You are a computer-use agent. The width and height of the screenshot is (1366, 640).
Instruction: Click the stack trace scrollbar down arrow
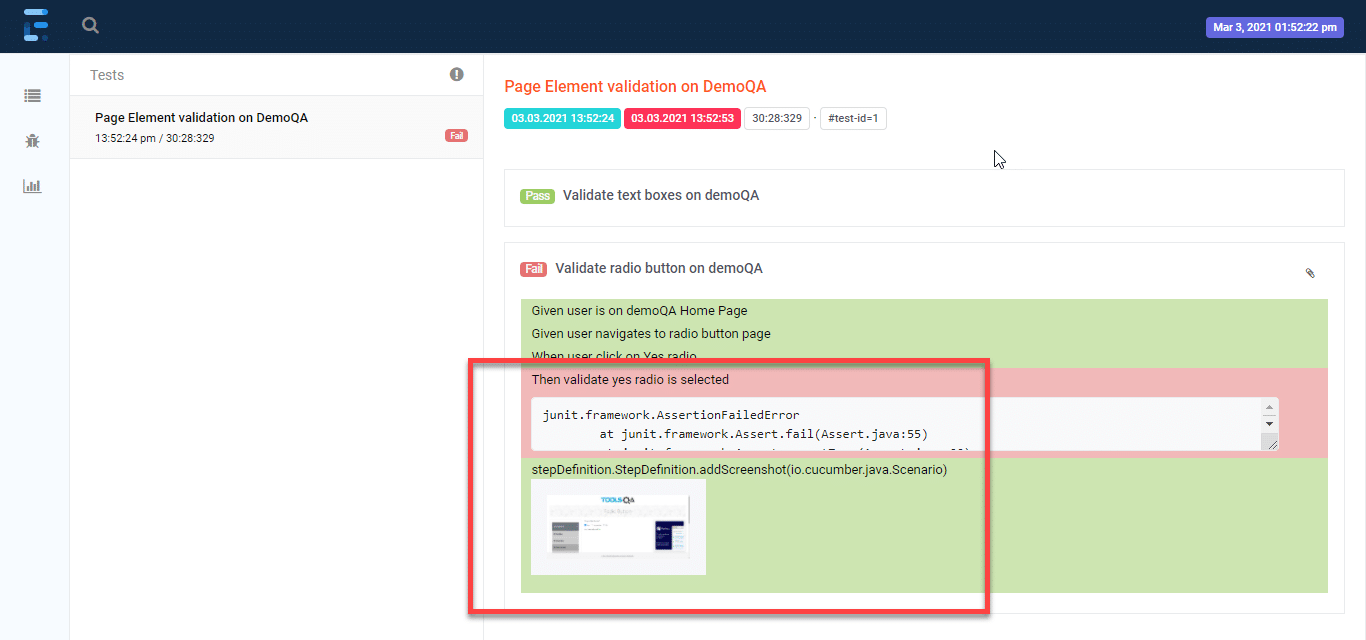1269,424
